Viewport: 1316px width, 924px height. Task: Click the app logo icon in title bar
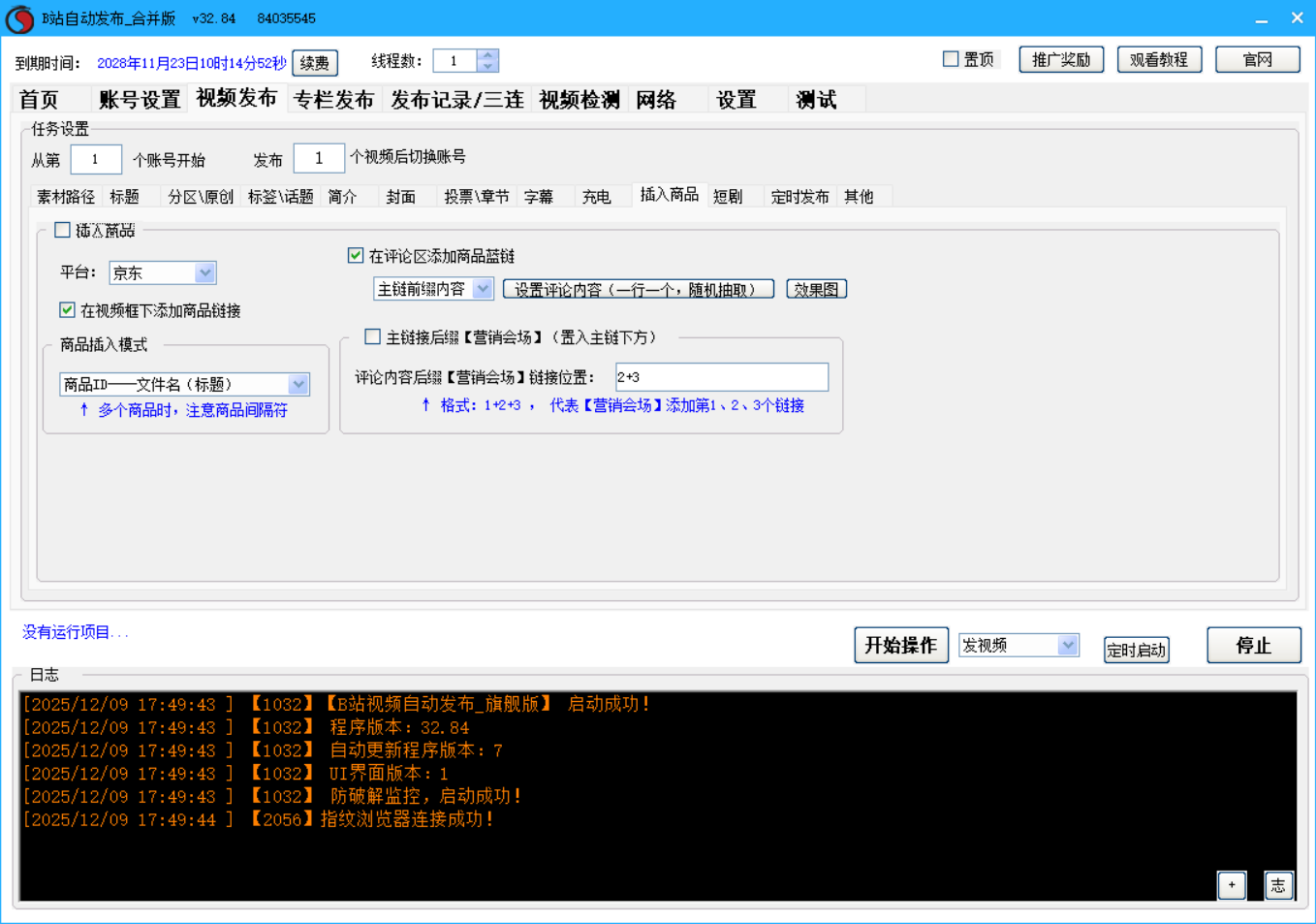click(19, 18)
